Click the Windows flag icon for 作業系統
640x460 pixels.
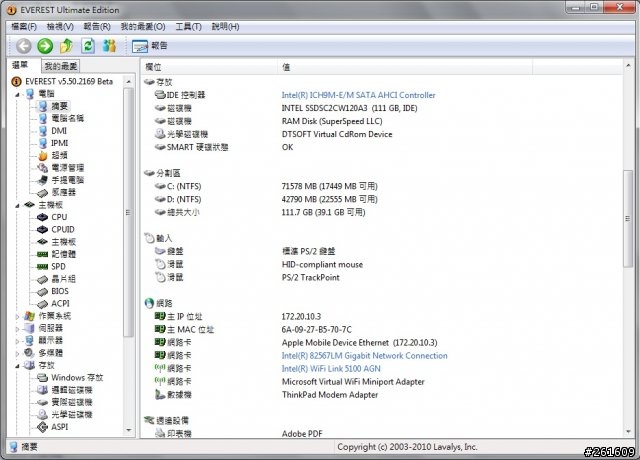tap(29, 316)
